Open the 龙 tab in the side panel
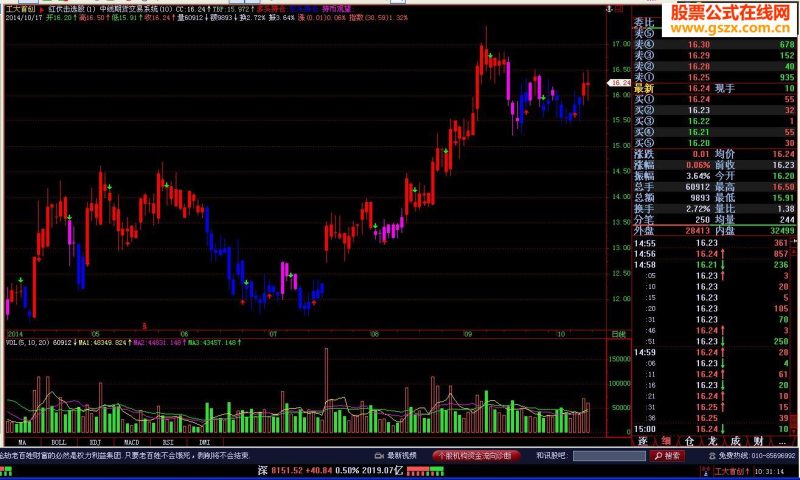 [712, 441]
